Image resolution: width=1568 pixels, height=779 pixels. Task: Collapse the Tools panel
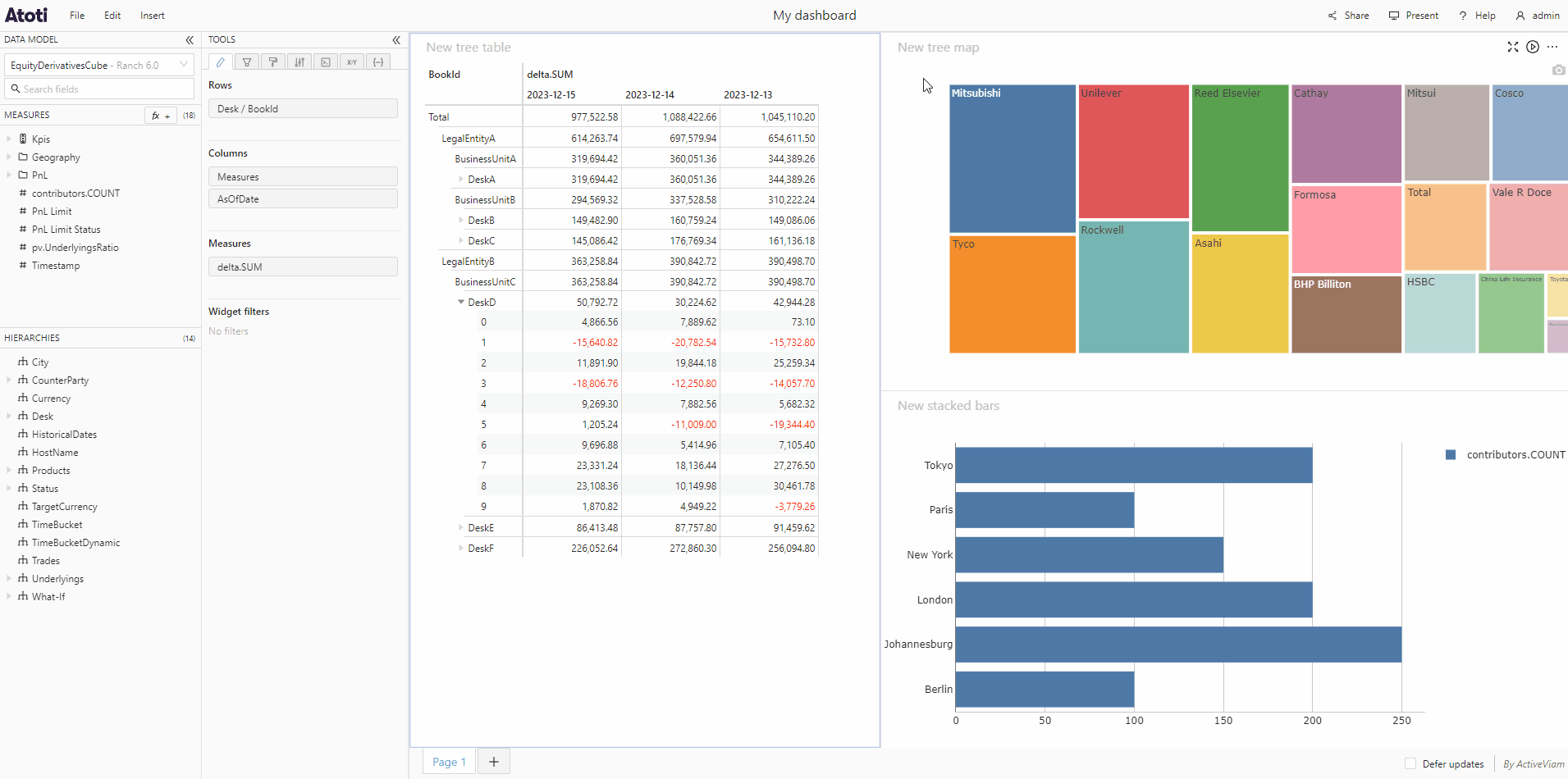(x=396, y=39)
